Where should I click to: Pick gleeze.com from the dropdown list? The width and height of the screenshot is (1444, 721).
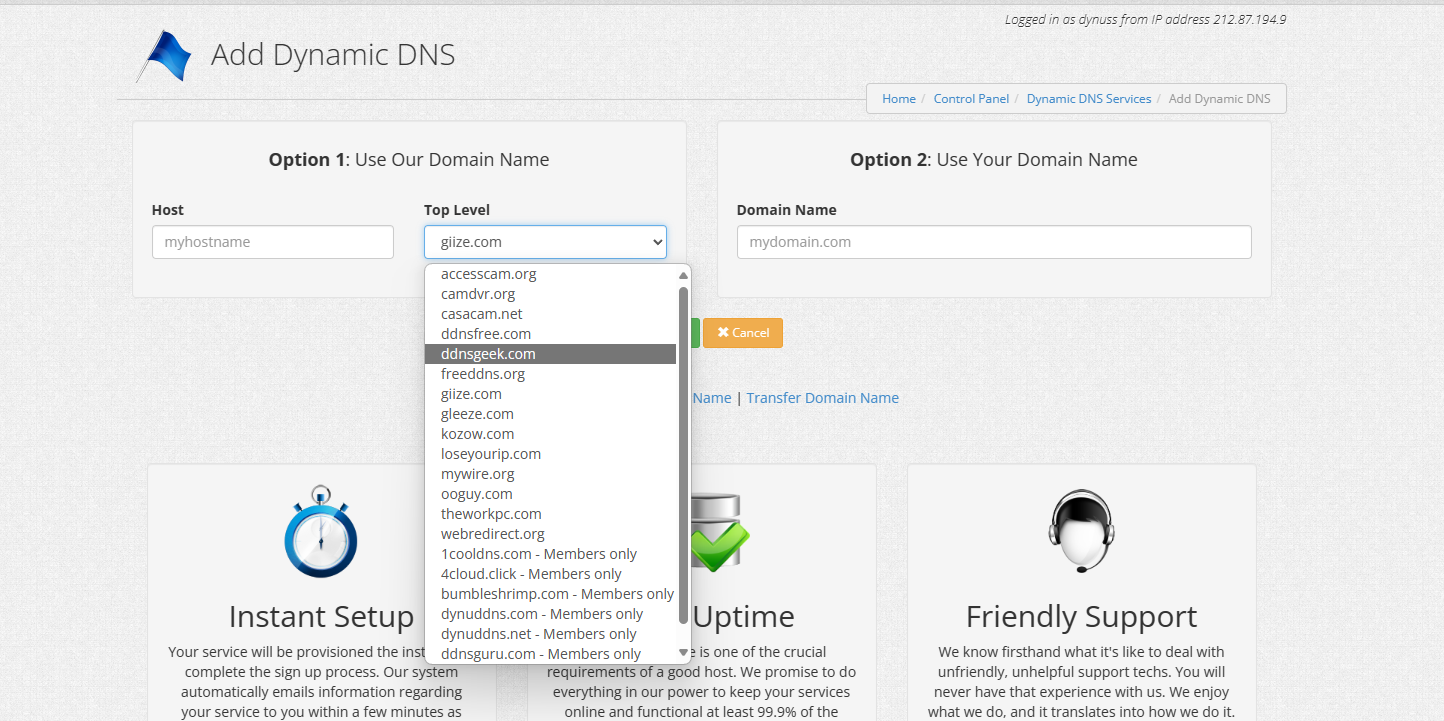(550, 414)
